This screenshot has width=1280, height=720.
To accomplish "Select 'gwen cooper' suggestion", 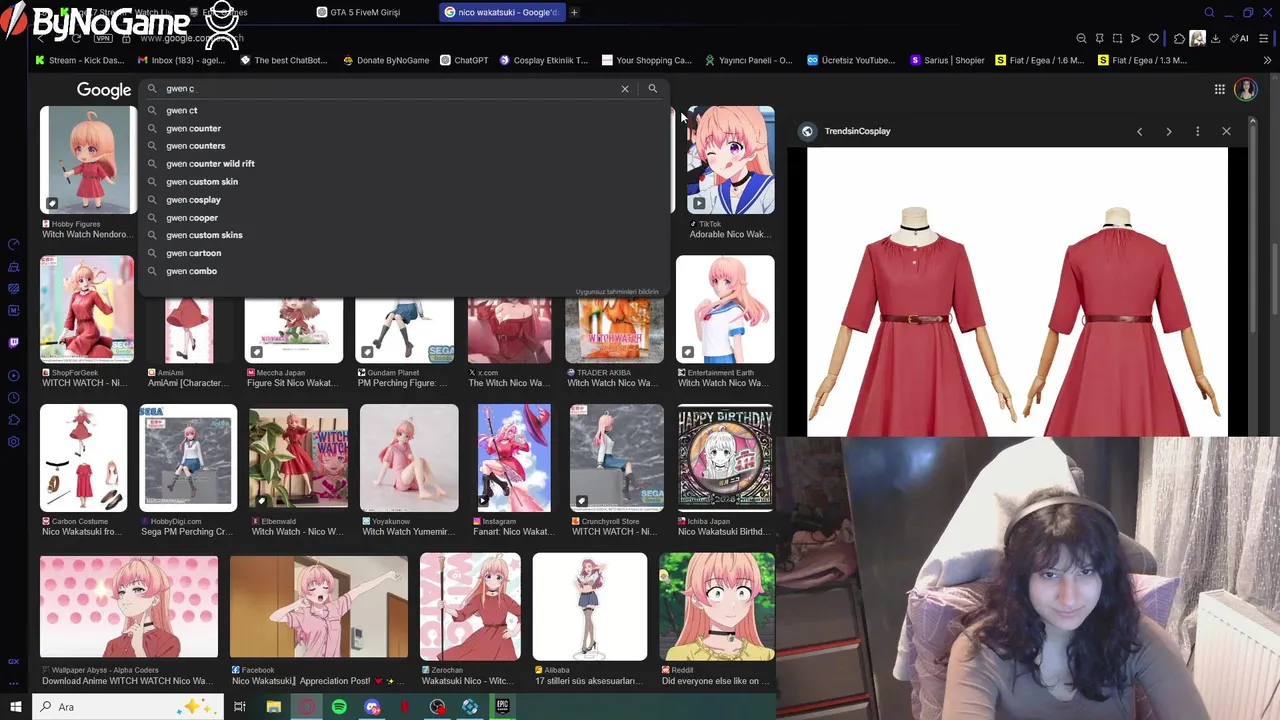I will [x=403, y=218].
